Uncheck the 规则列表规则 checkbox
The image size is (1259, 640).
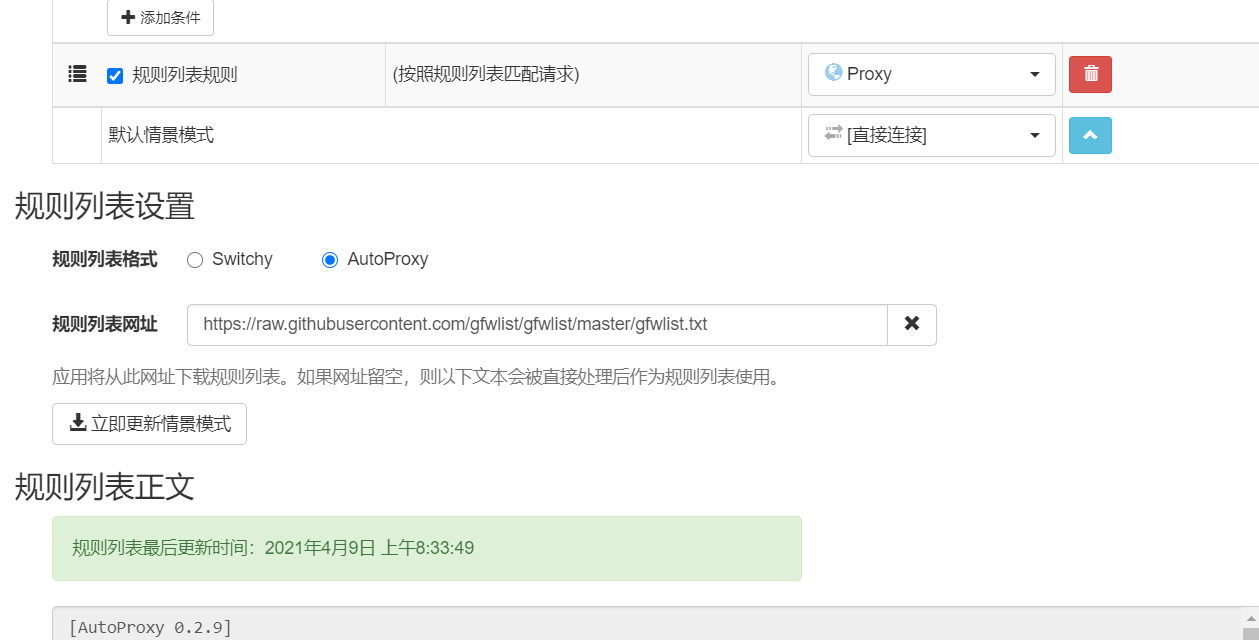115,73
